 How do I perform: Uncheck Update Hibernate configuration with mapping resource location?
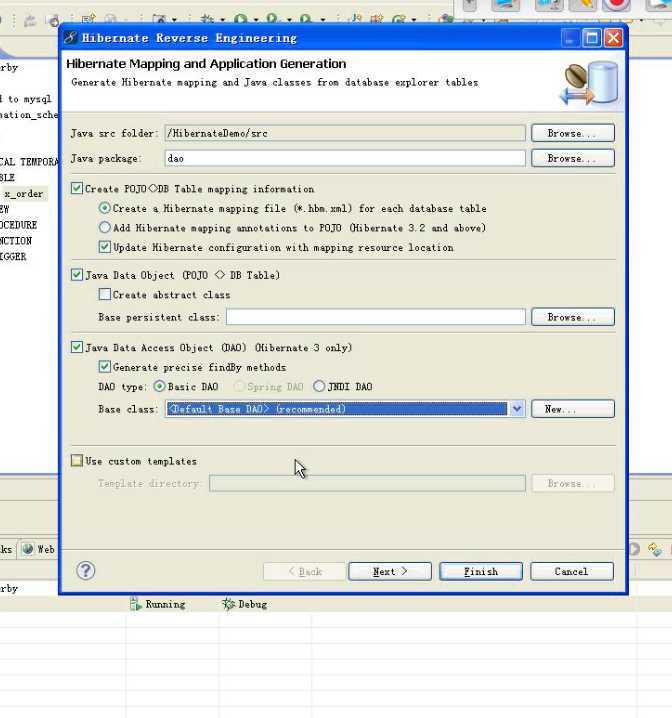(x=105, y=247)
